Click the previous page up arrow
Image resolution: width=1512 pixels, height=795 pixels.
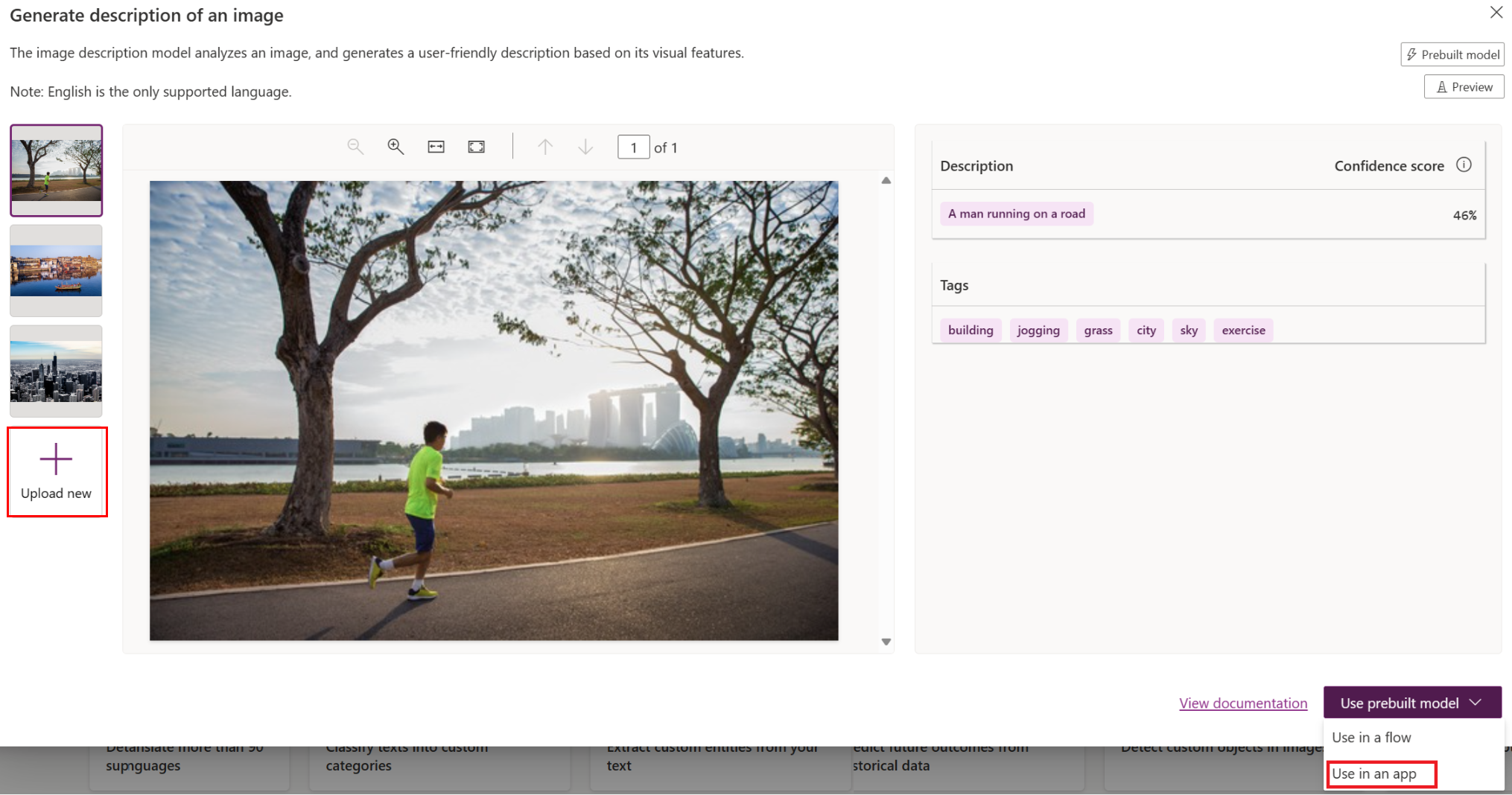point(545,147)
